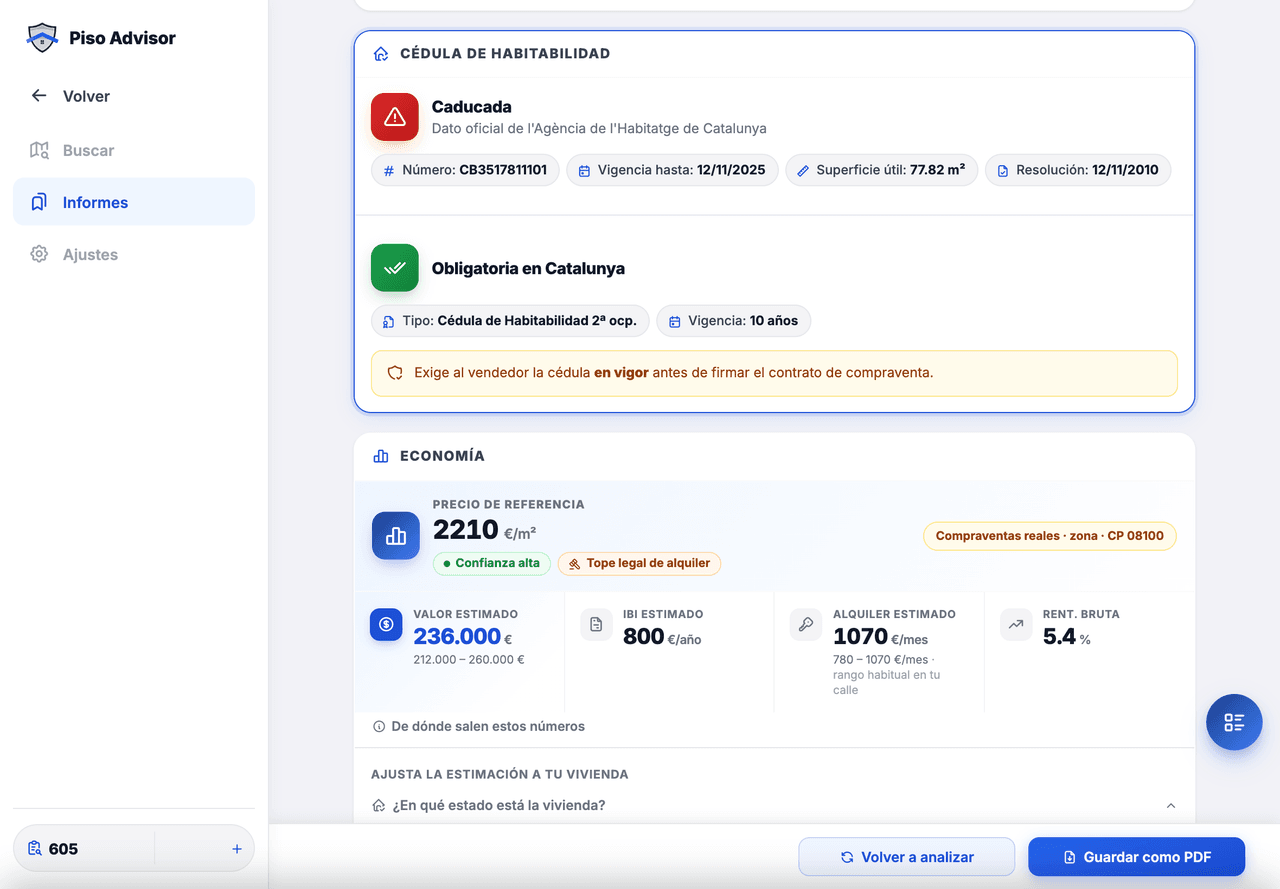Click the calendar icon in Vigencia hasta chip

(x=584, y=170)
